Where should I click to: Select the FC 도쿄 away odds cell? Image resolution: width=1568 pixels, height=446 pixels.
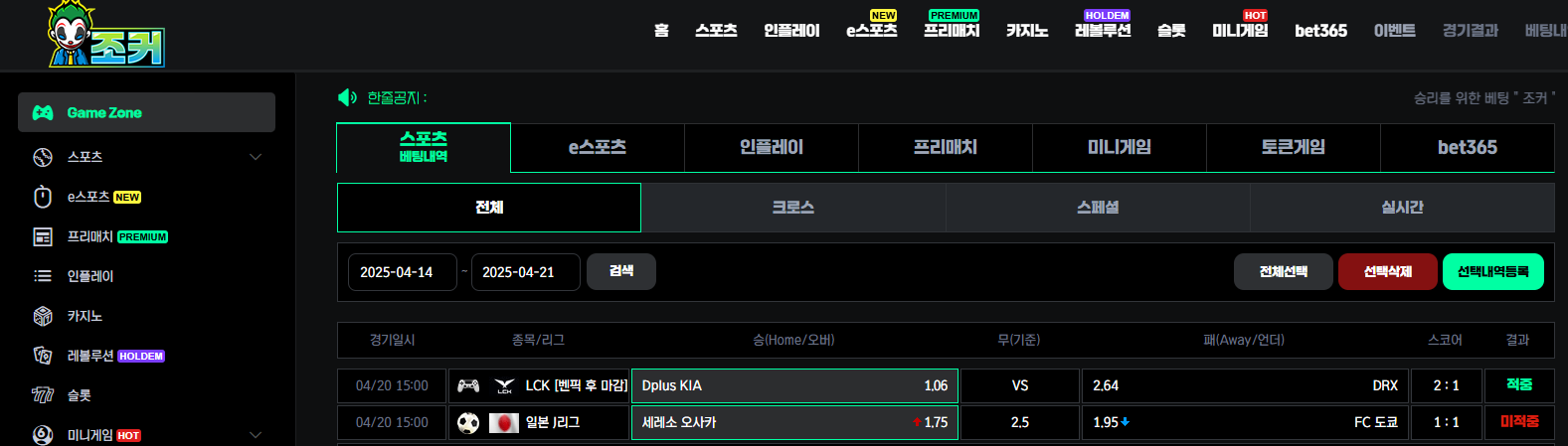click(x=1245, y=422)
